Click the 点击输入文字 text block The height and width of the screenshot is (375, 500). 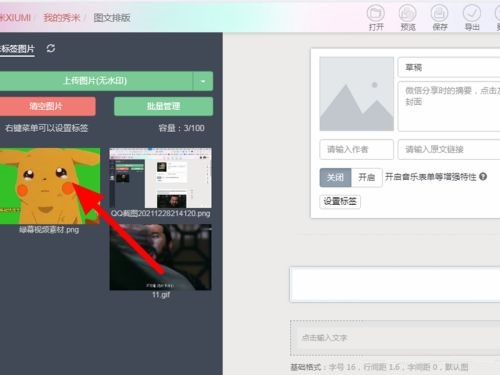coord(395,338)
